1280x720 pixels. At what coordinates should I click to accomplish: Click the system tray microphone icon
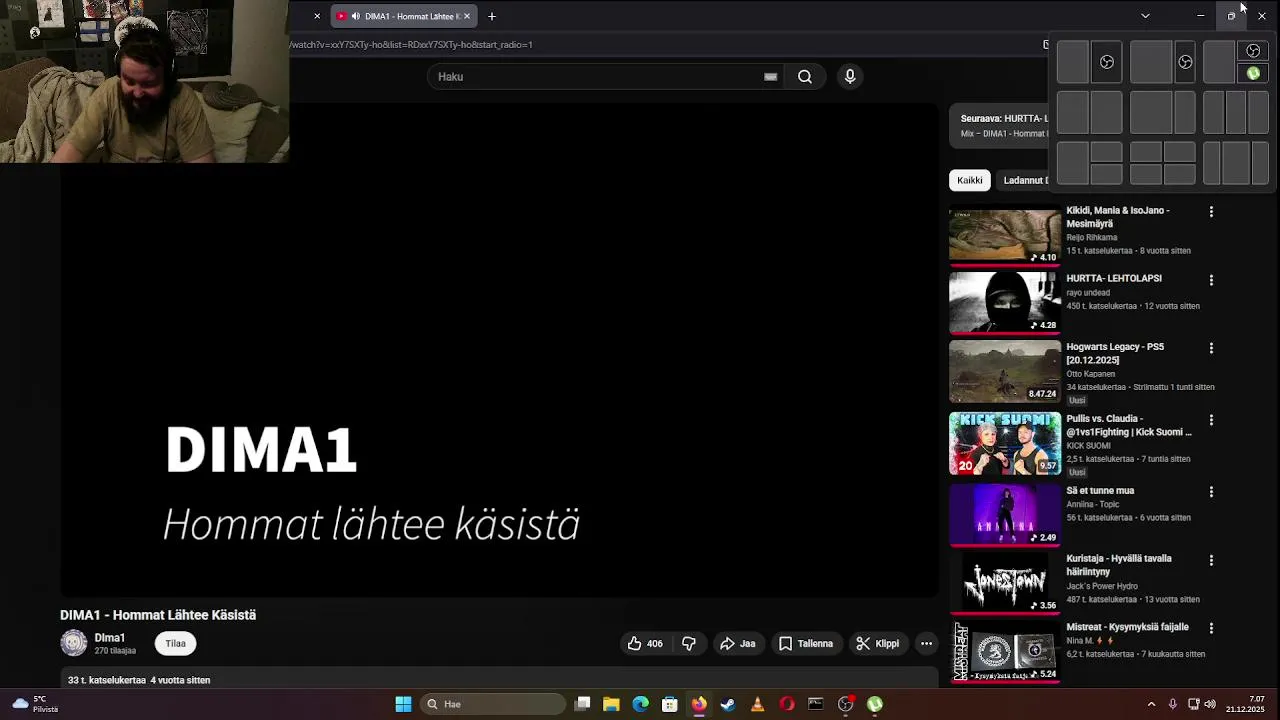tap(1173, 704)
